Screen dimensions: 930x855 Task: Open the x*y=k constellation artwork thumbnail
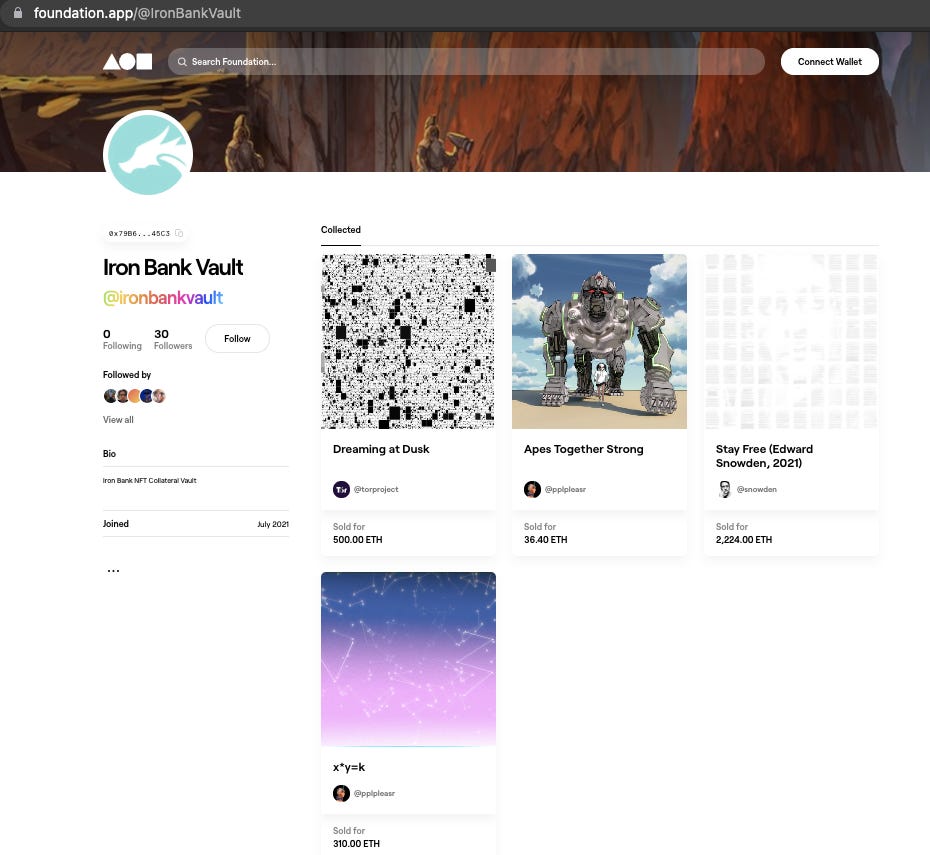tap(408, 659)
